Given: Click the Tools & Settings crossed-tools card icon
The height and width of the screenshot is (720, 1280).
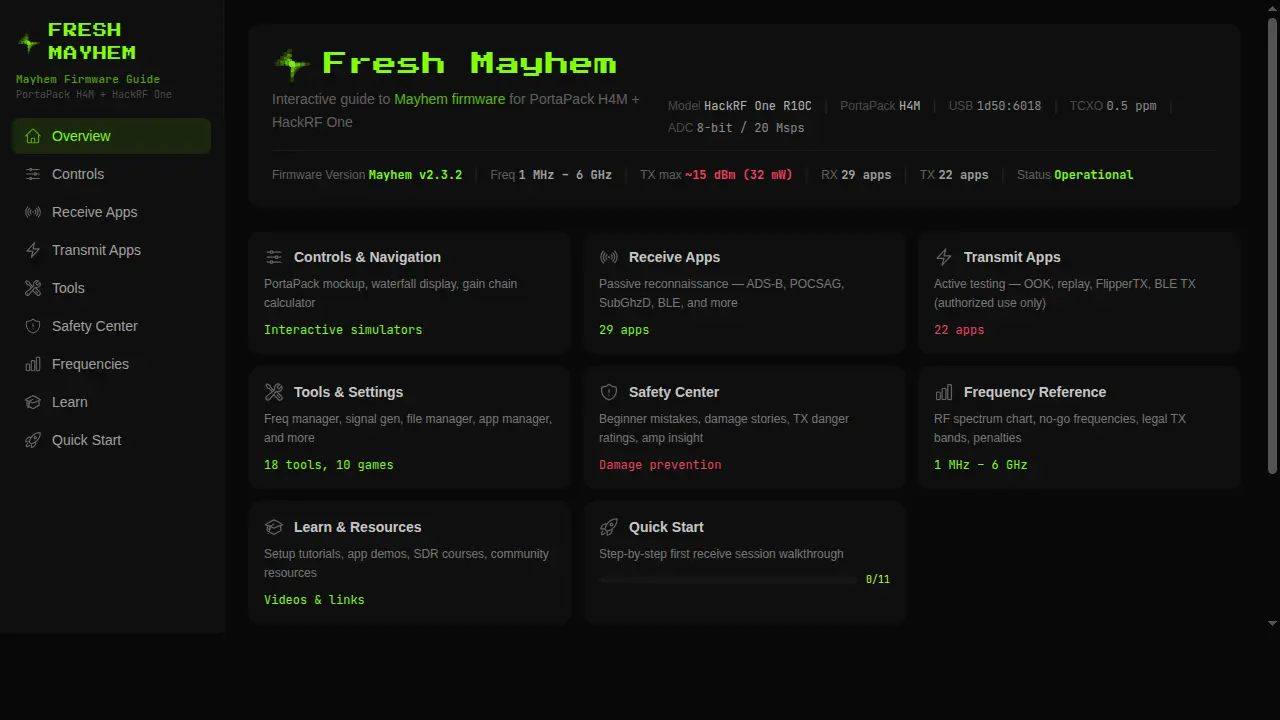Looking at the screenshot, I should (273, 392).
